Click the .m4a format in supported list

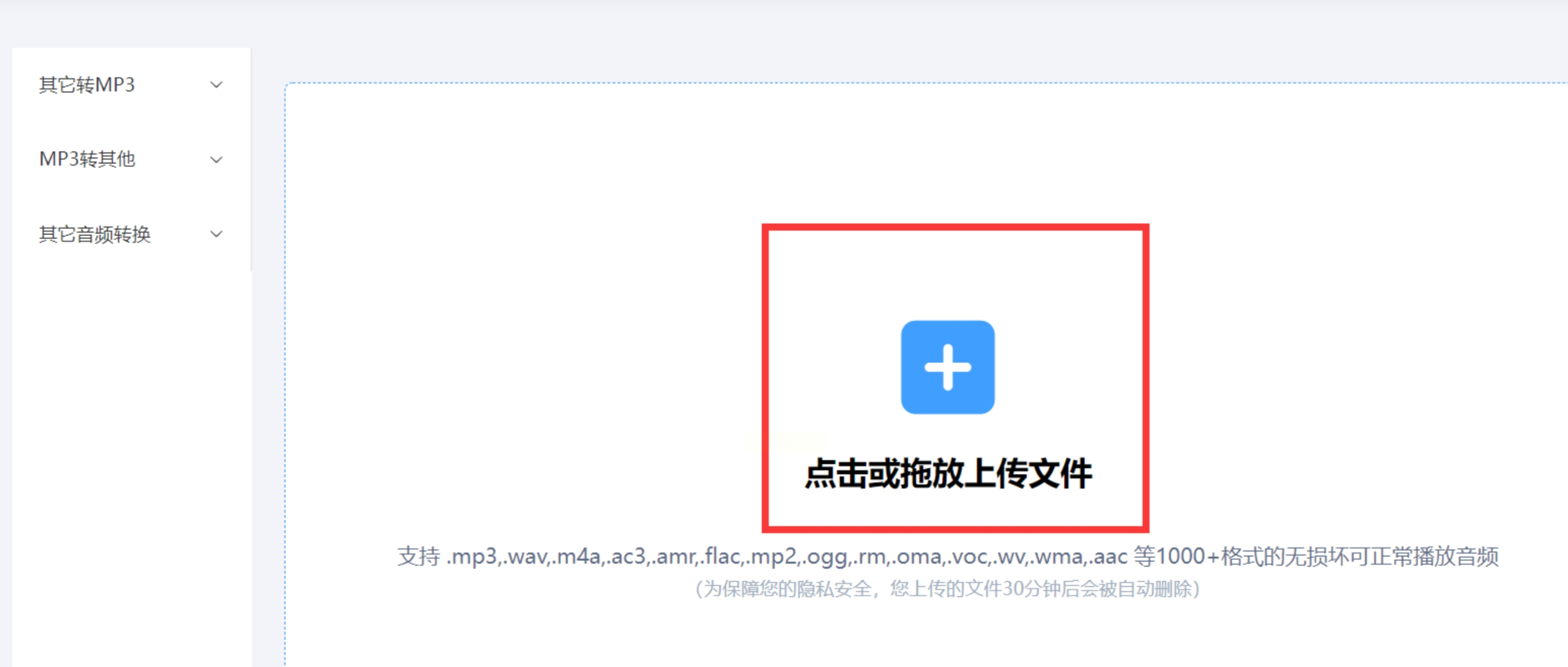tap(577, 556)
